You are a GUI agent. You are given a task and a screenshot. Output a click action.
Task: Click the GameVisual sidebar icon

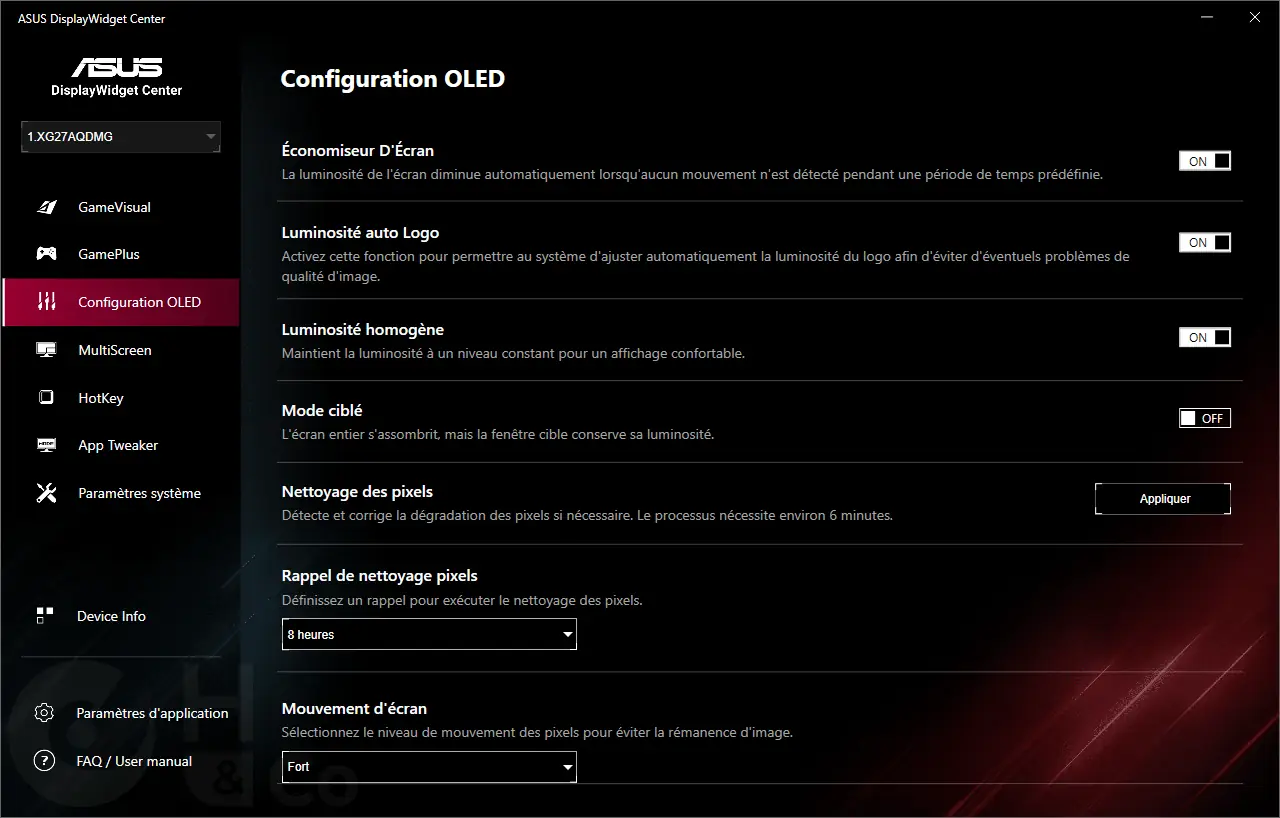(46, 207)
